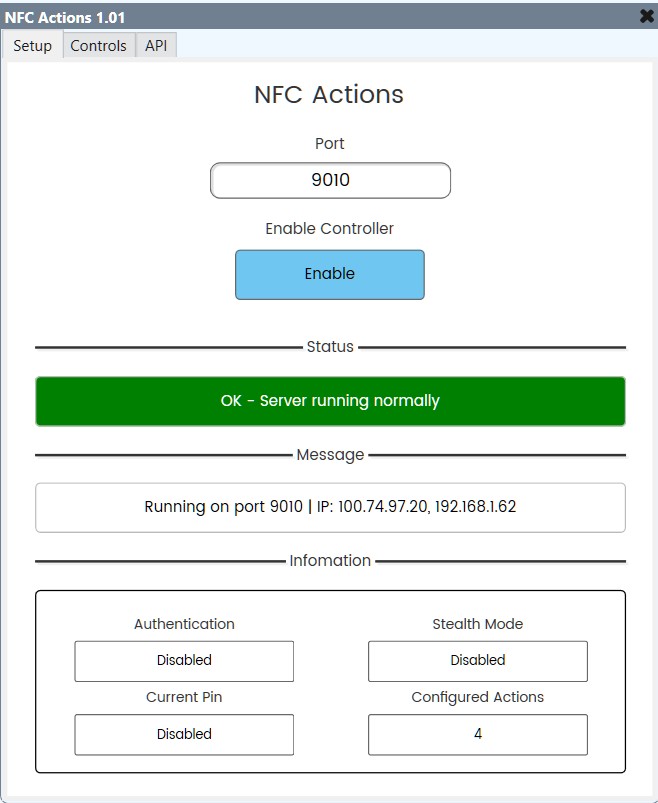The height and width of the screenshot is (803, 658).
Task: Click the Port label above the field
Action: pos(329,143)
